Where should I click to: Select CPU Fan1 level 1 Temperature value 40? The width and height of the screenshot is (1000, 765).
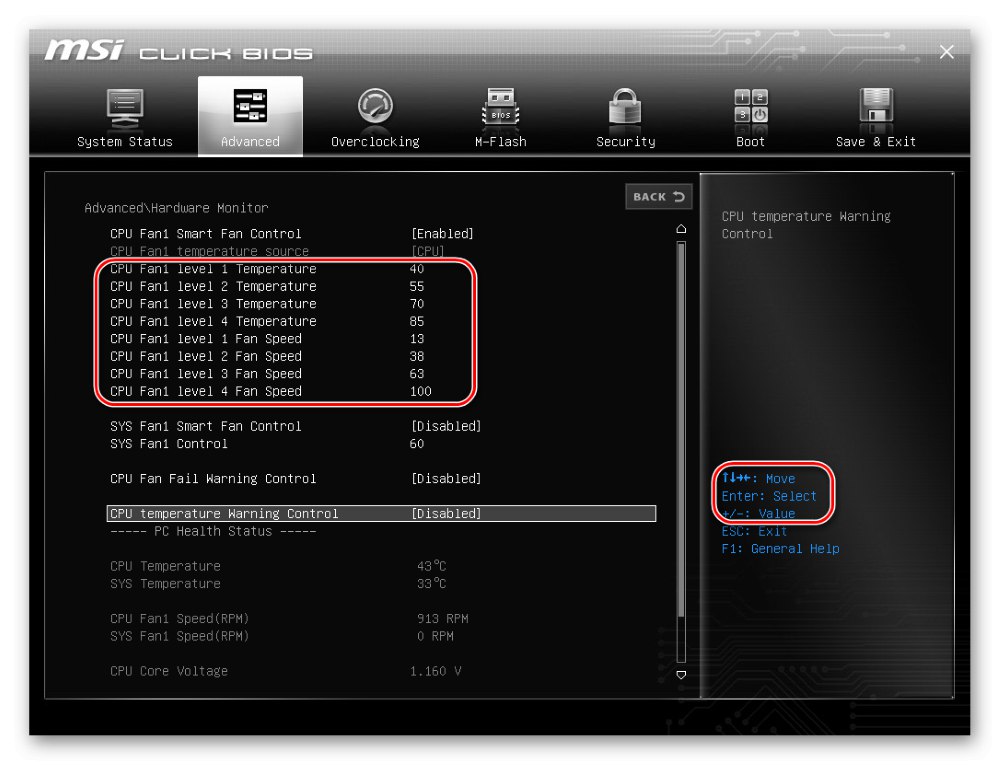[416, 269]
